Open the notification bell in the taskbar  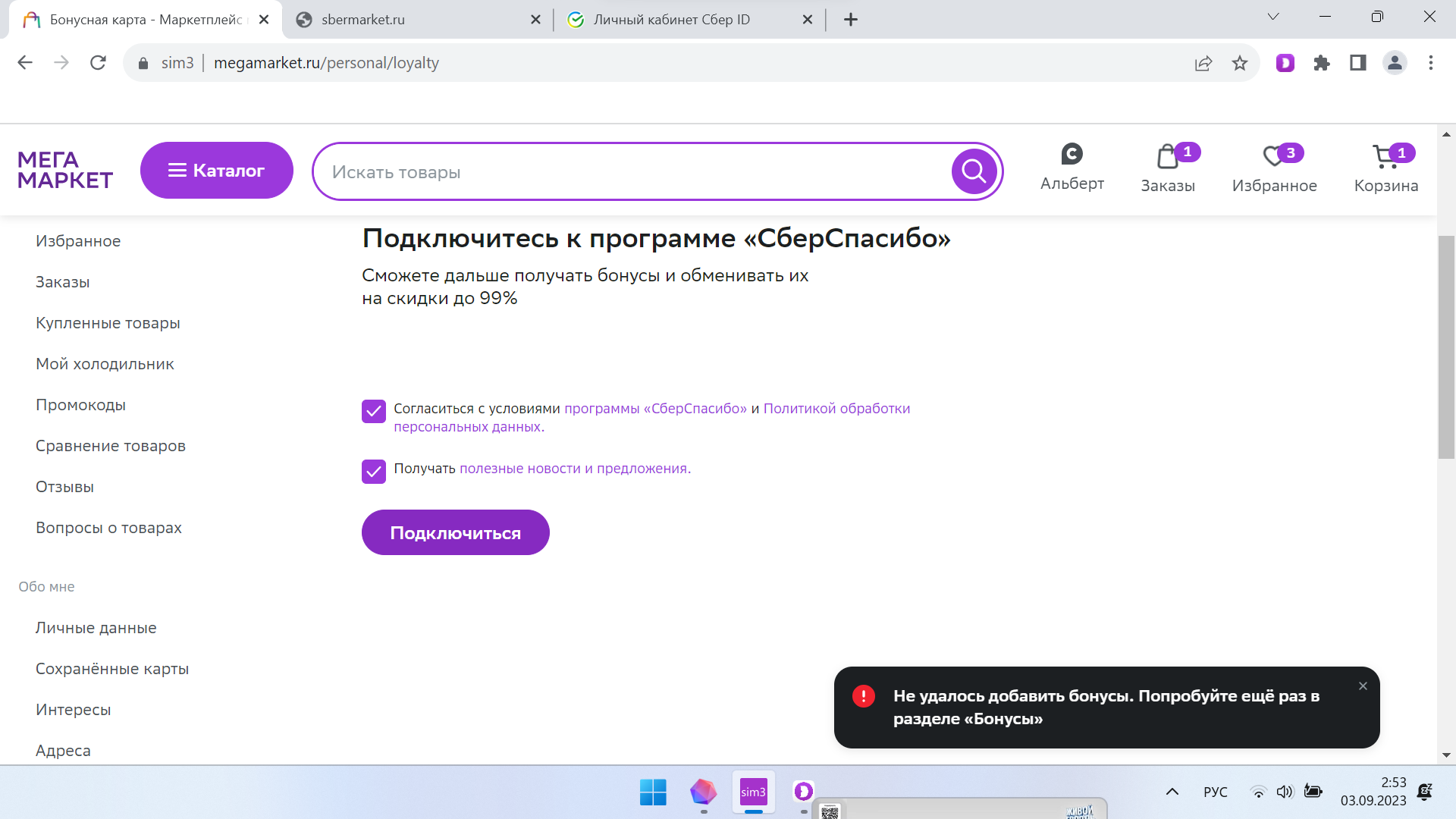[x=1425, y=792]
